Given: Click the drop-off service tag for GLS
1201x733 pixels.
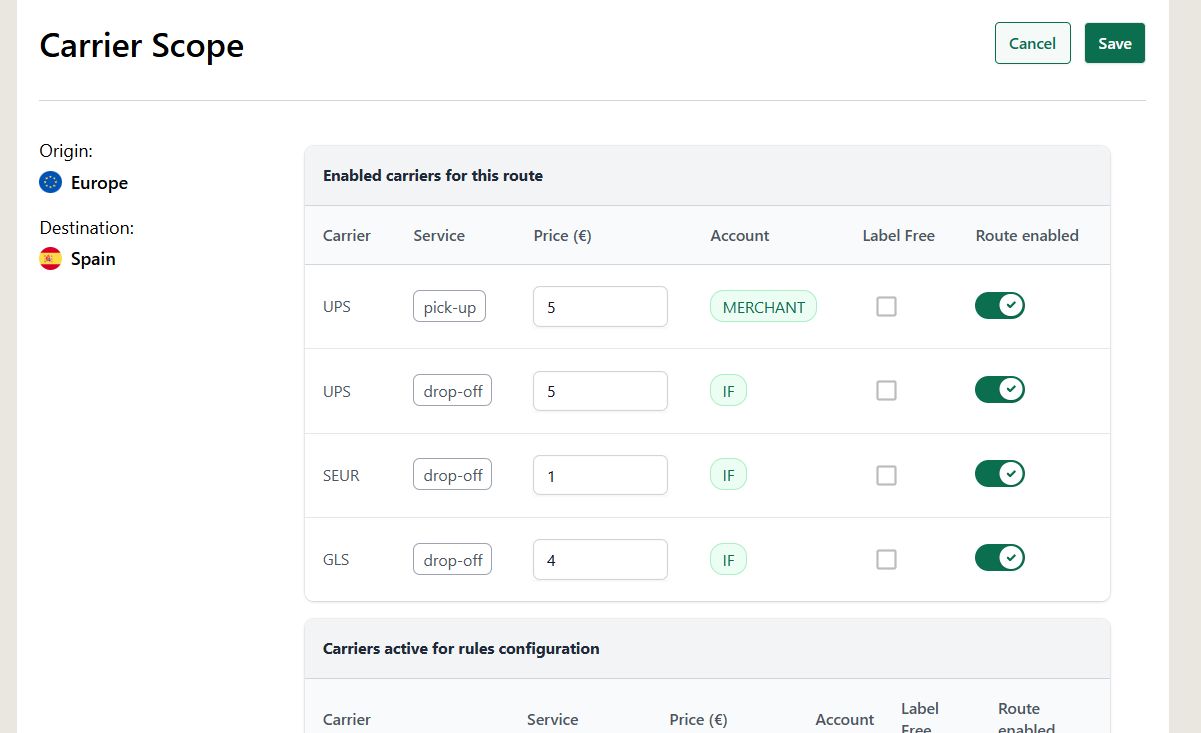Looking at the screenshot, I should pos(452,559).
